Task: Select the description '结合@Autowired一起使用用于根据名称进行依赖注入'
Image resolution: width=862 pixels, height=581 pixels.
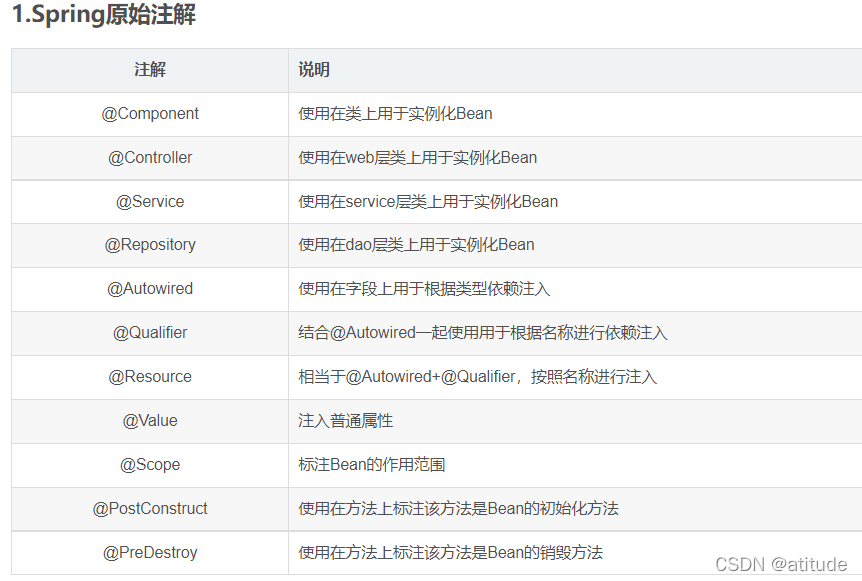Action: (483, 333)
